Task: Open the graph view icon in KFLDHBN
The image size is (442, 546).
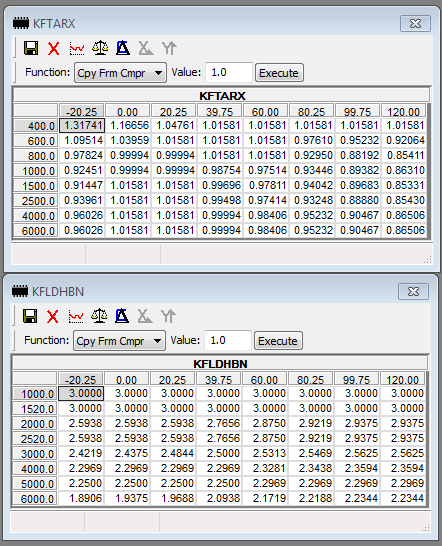Action: [76, 317]
